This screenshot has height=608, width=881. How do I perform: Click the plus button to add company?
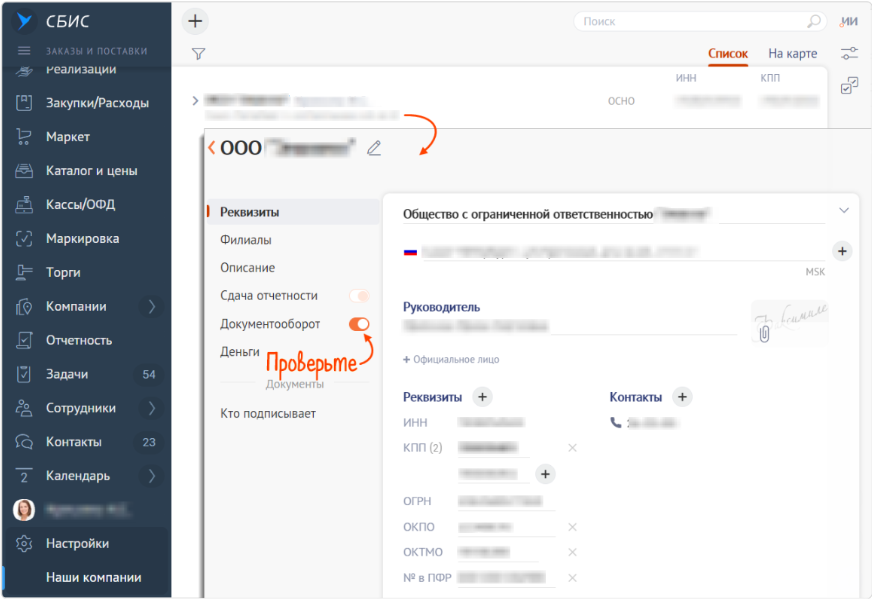197,21
